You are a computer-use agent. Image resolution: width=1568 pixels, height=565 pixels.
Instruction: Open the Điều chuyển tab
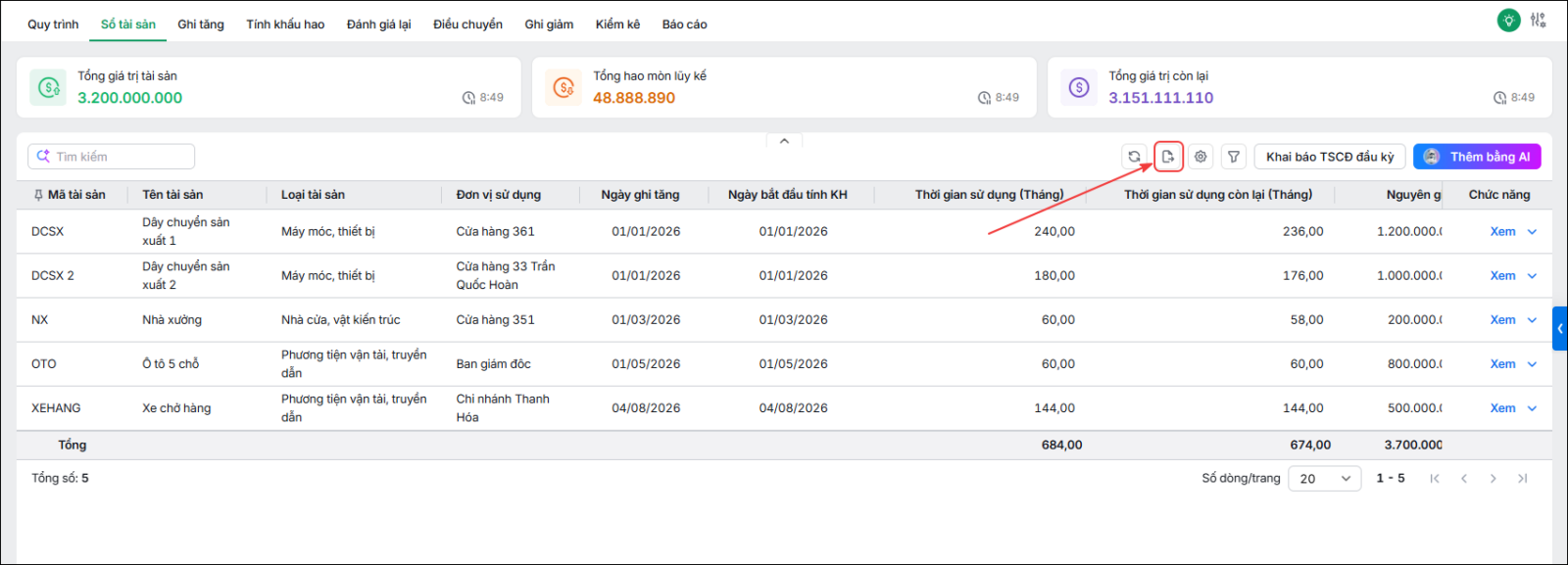pos(467,24)
